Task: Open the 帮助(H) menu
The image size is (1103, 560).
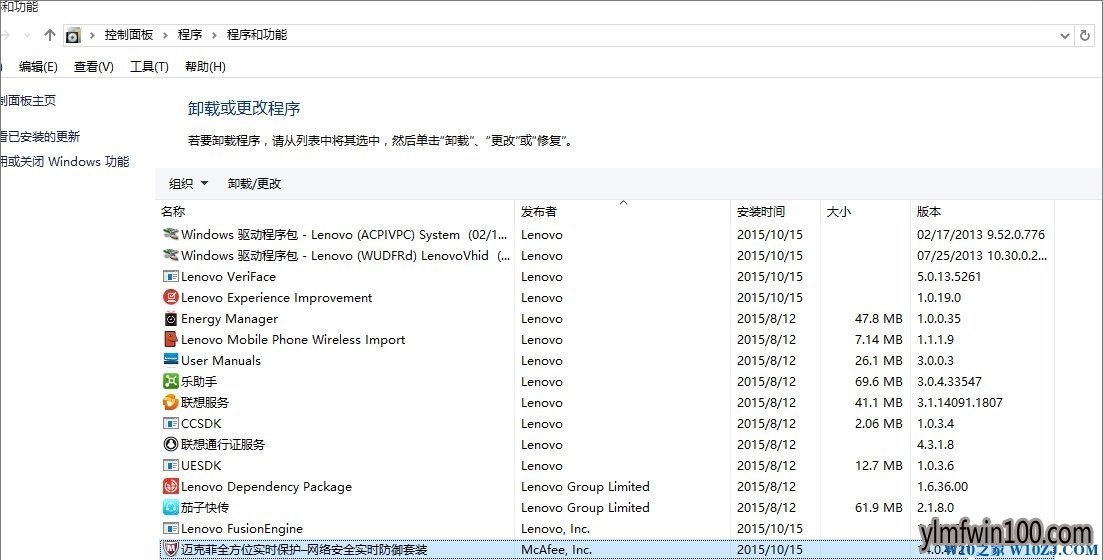Action: click(x=205, y=67)
